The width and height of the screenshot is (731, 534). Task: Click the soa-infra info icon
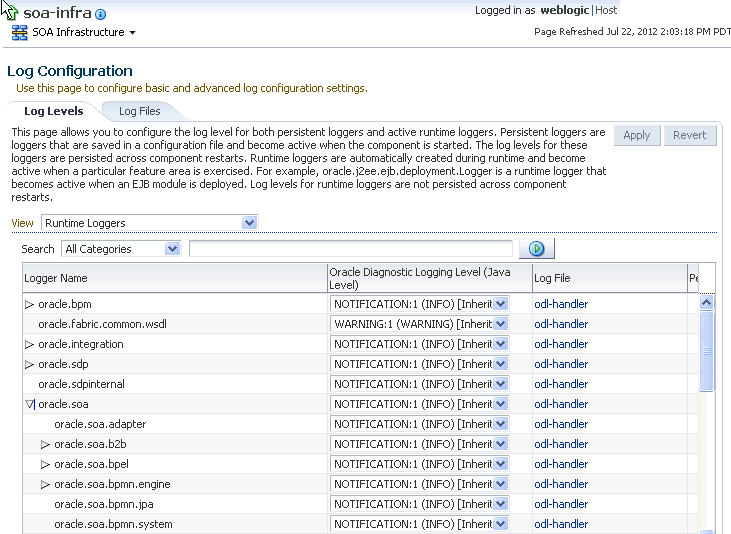pos(100,14)
